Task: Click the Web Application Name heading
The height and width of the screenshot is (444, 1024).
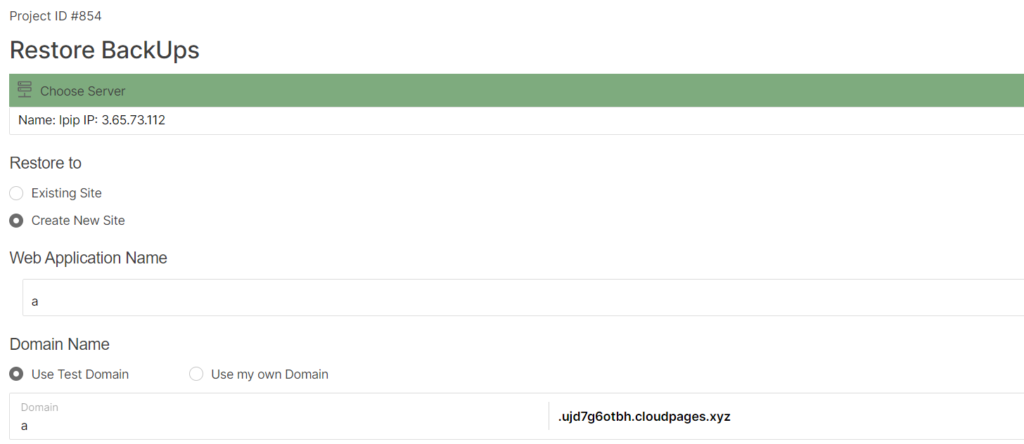Action: pos(88,258)
